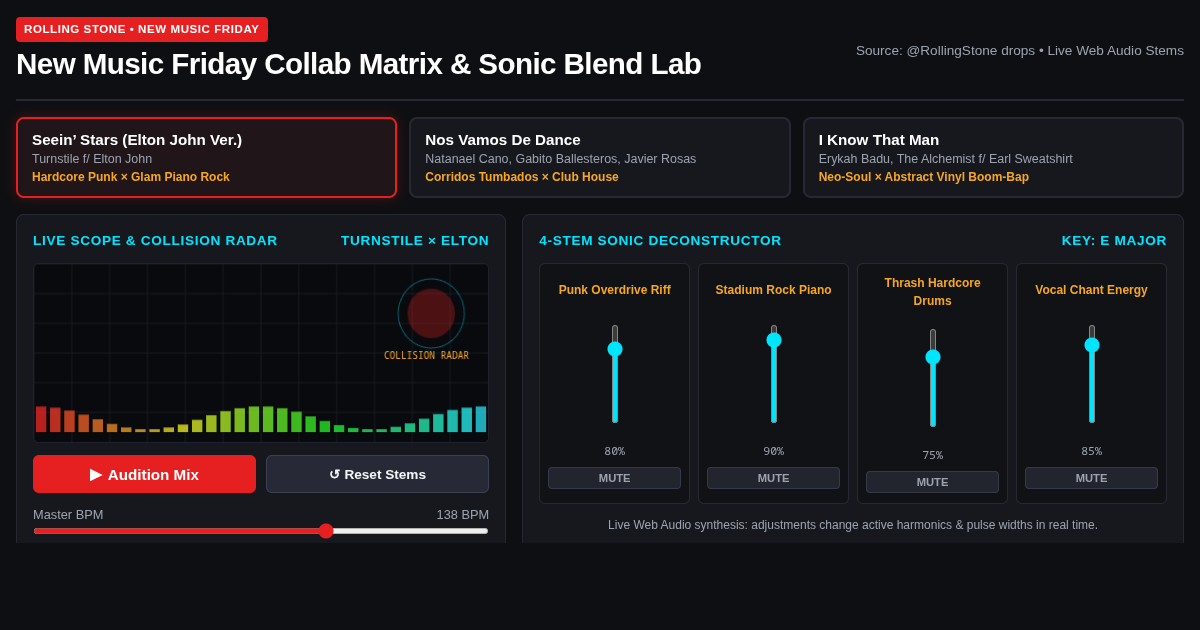Click the Punk Overdrive Riff volume slider
Image resolution: width=1200 pixels, height=630 pixels.
tap(615, 374)
